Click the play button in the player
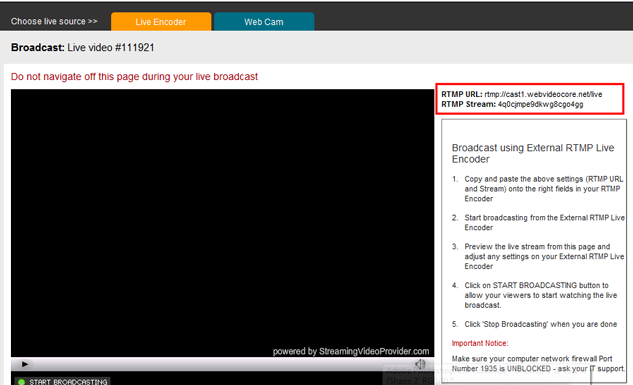The width and height of the screenshot is (633, 385). [x=25, y=364]
